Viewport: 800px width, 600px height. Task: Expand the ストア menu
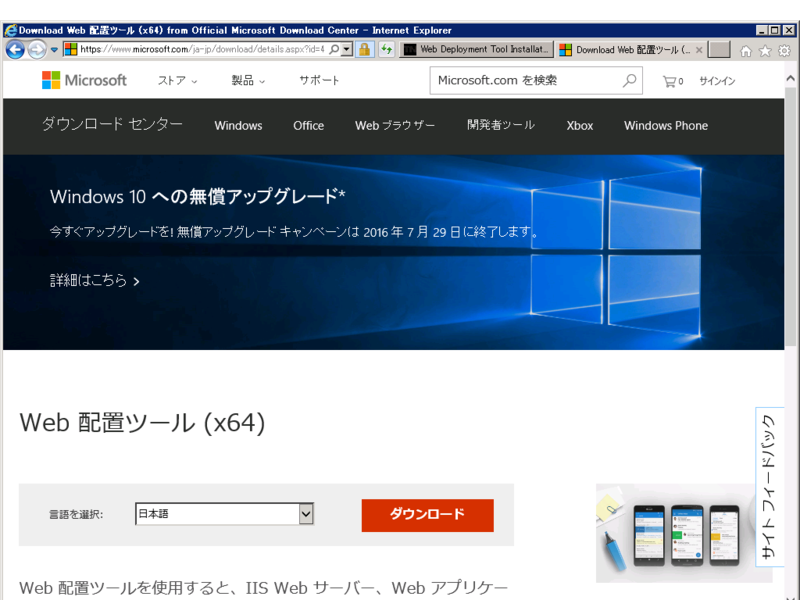tap(177, 81)
